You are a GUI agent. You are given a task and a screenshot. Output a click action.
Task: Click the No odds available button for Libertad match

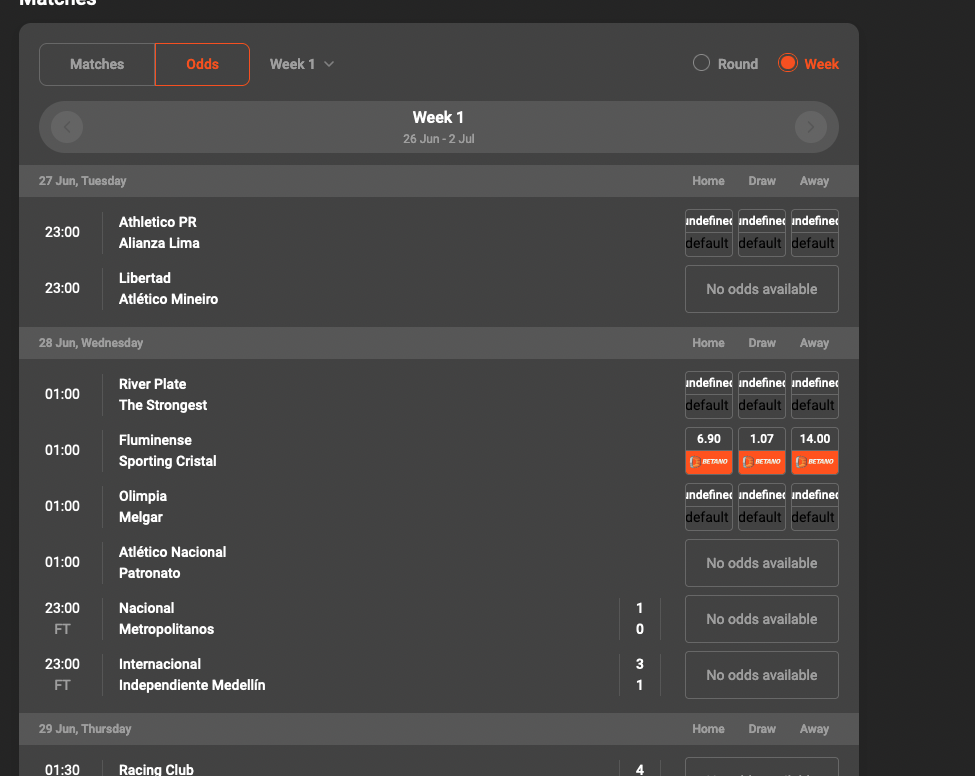coord(761,288)
